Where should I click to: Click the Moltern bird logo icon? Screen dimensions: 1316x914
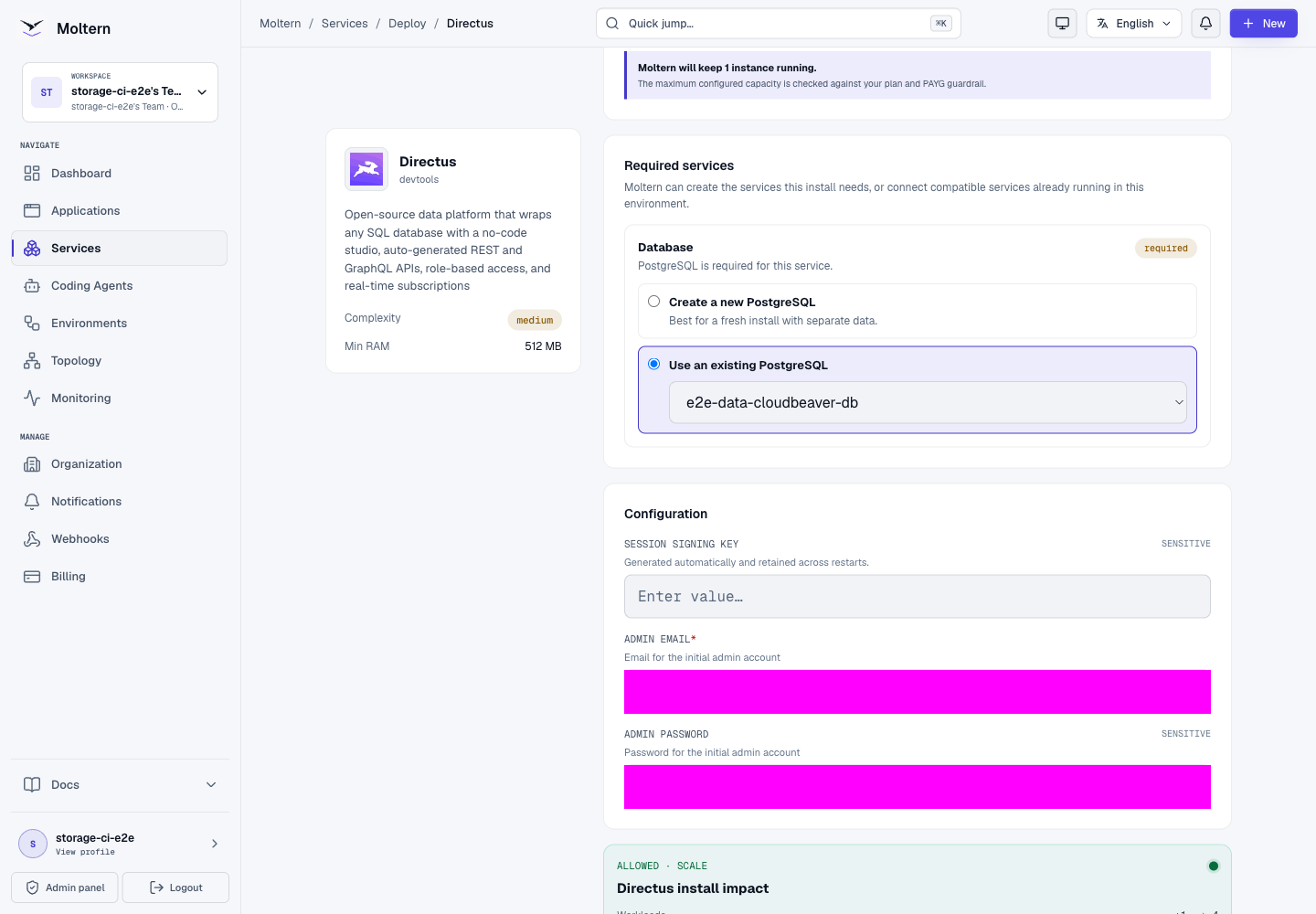click(32, 28)
